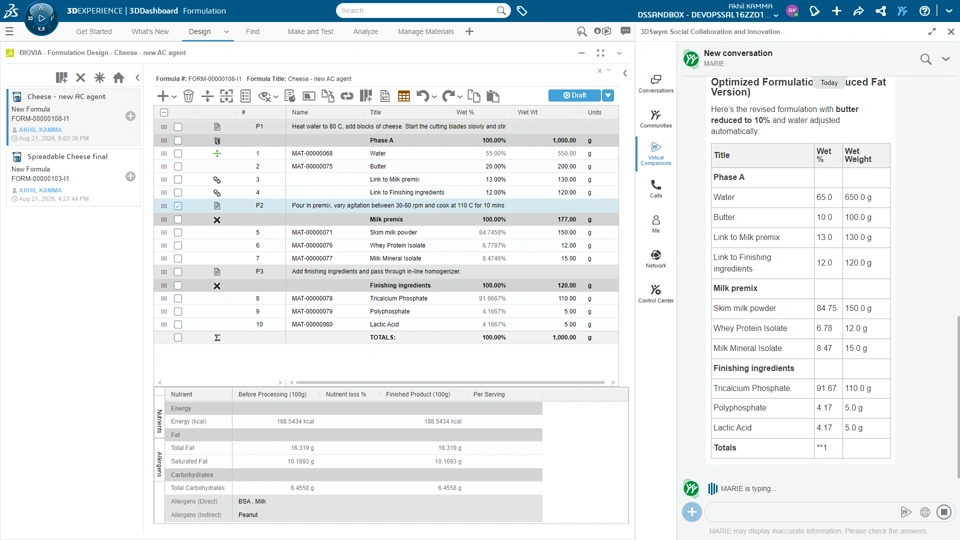Click the blue Draft button

(574, 96)
